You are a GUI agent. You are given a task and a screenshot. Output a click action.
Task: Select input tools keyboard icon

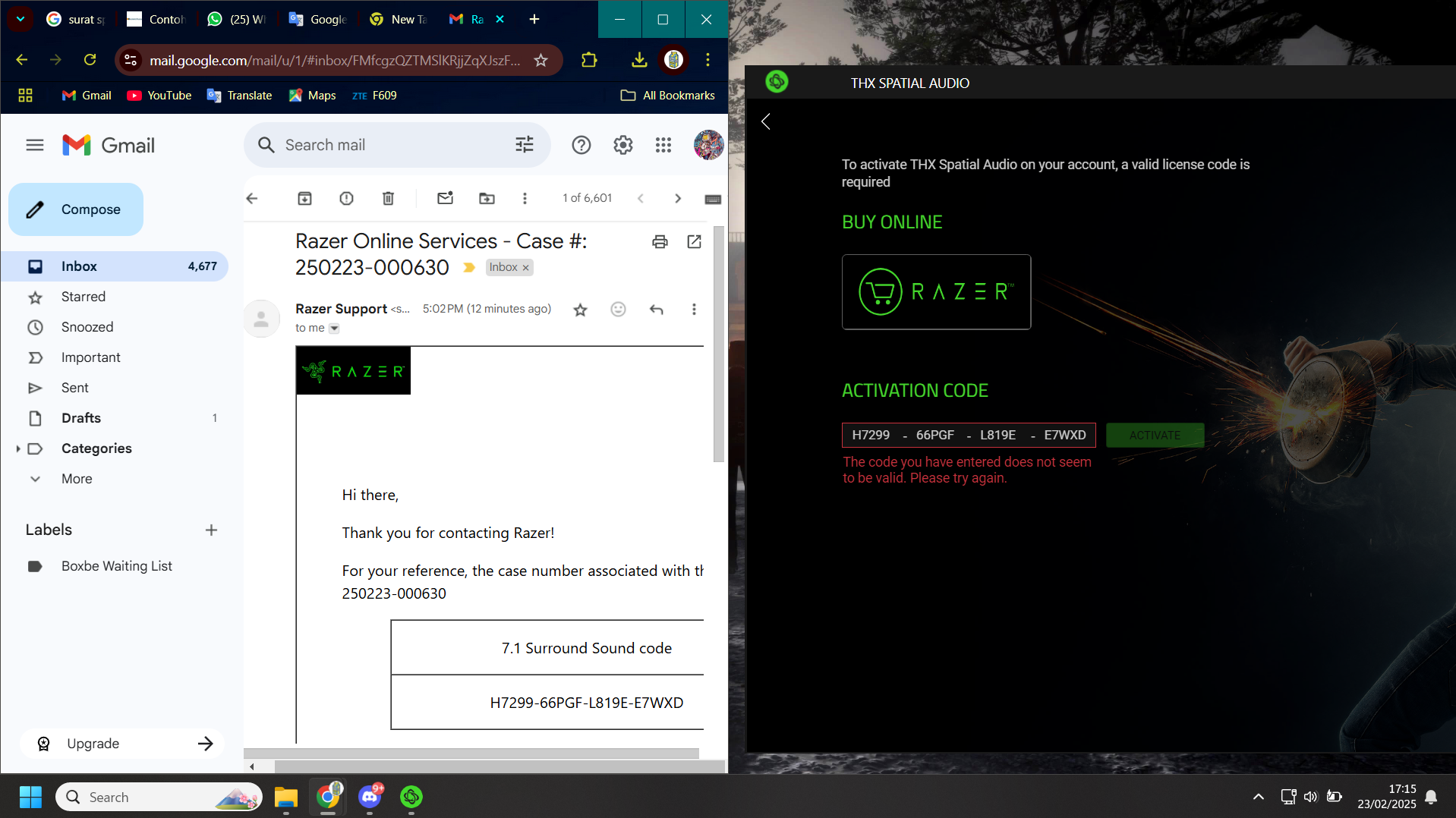click(x=713, y=199)
